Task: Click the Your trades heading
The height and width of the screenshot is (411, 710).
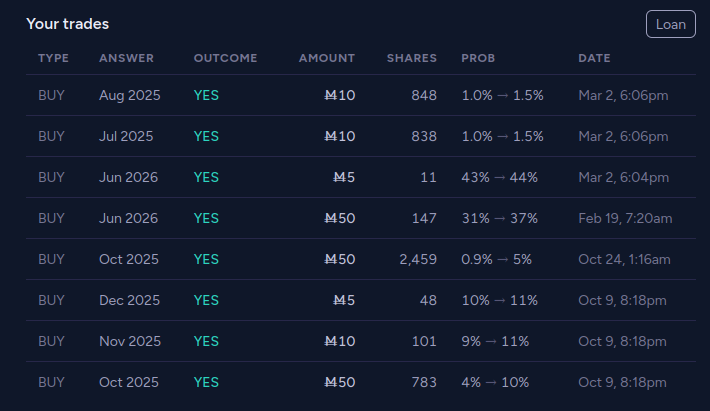Action: (67, 24)
